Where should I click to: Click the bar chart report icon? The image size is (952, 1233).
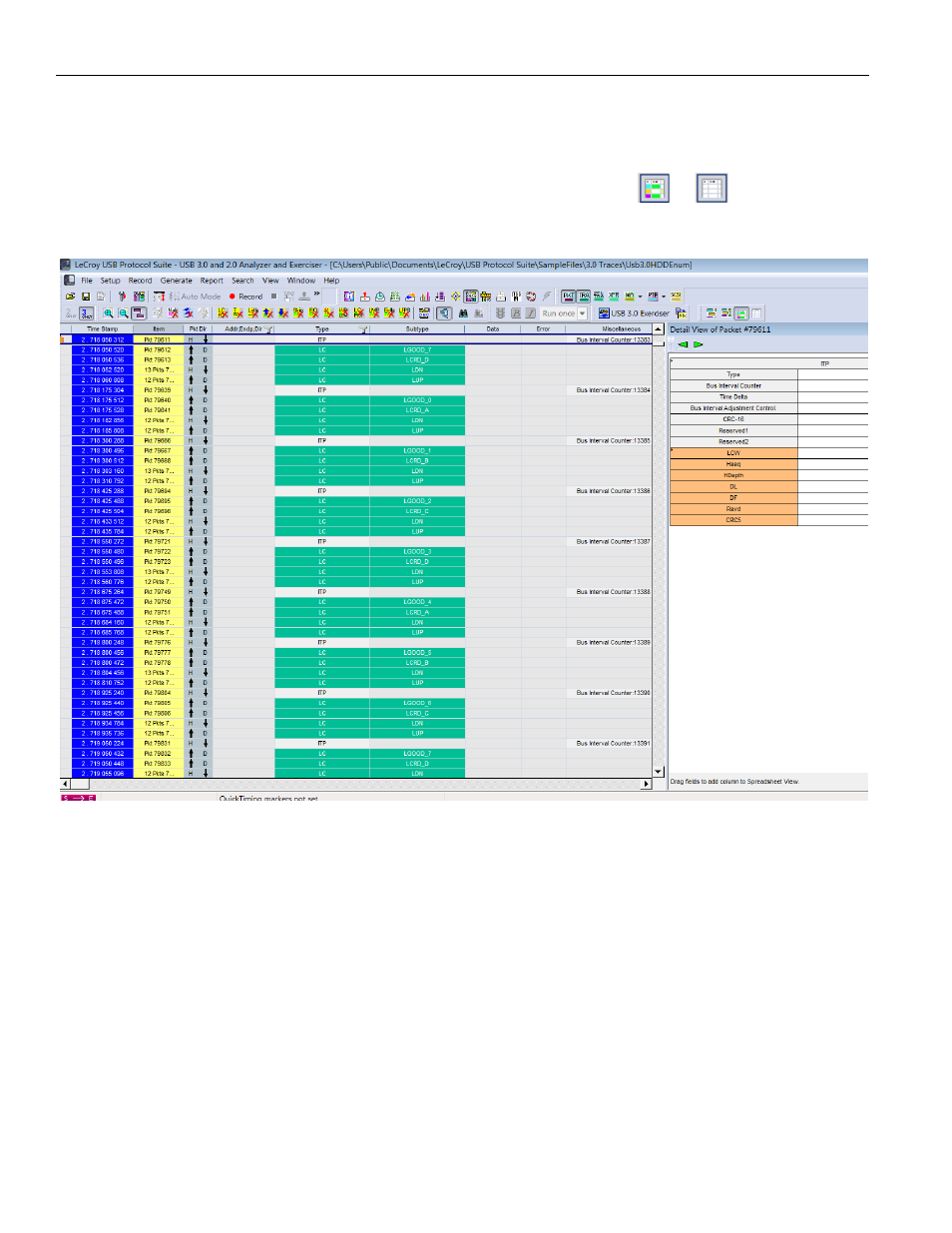425,297
